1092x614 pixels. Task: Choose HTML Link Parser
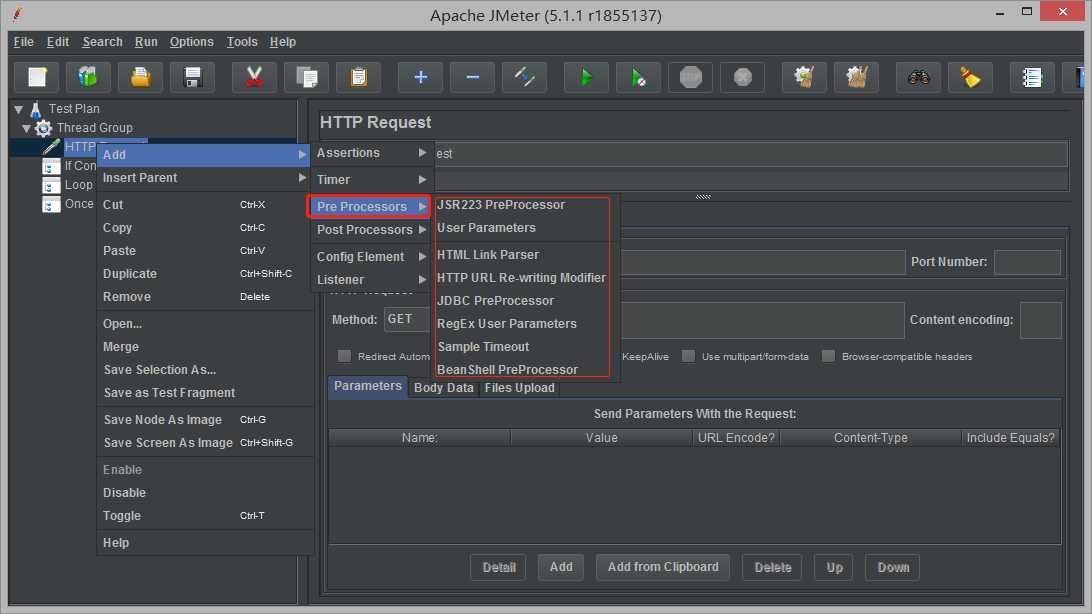(x=488, y=255)
